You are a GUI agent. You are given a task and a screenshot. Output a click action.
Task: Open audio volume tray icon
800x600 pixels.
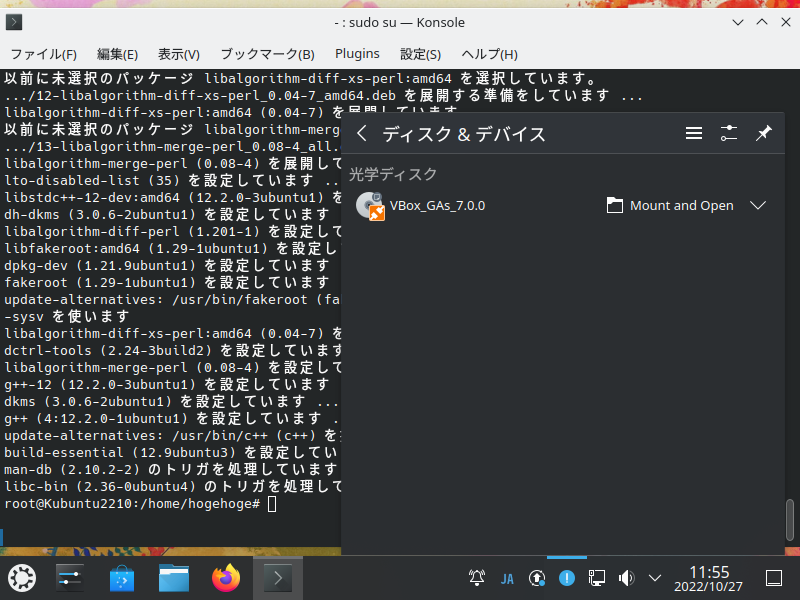(x=626, y=578)
